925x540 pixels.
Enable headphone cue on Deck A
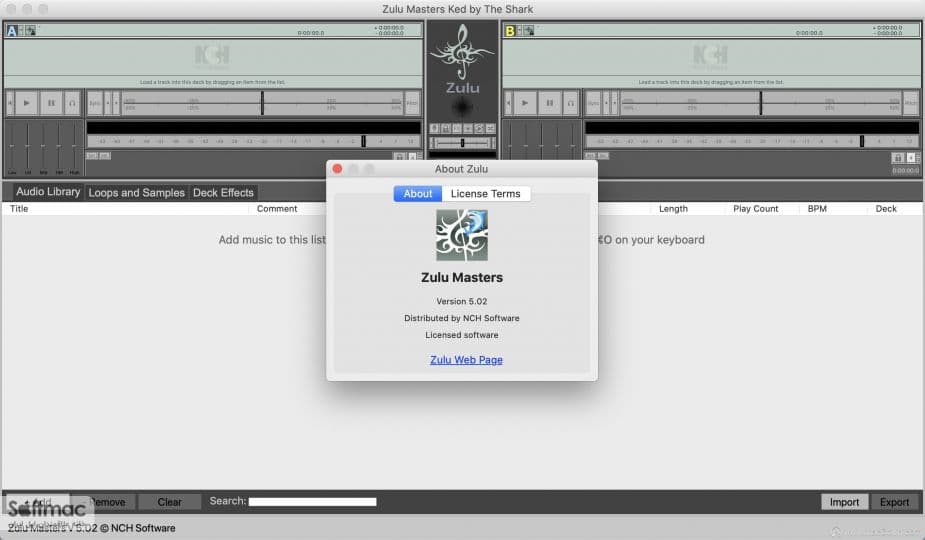[73, 103]
